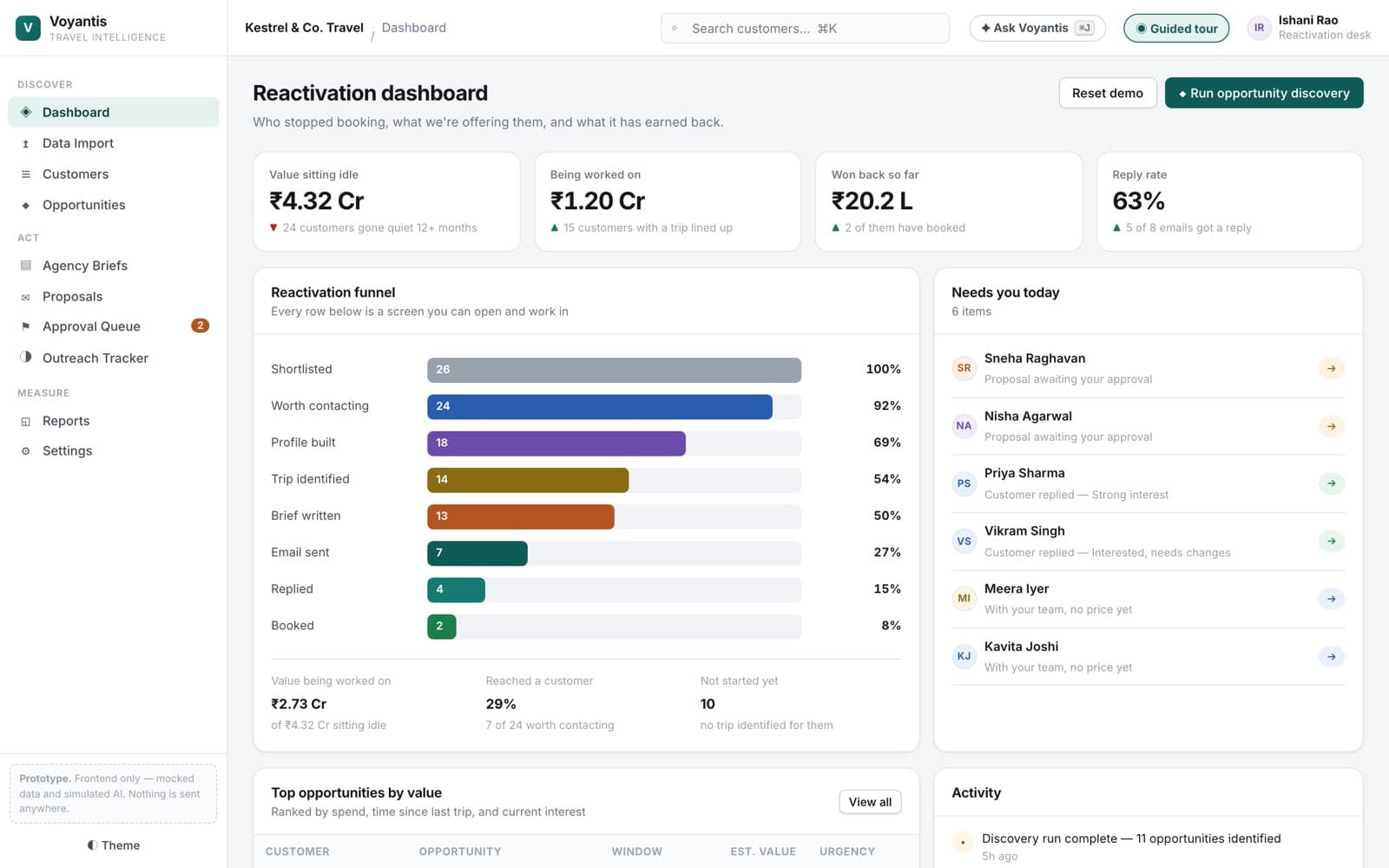Click the MI avatar for Meera Iyer
Image resolution: width=1389 pixels, height=868 pixels.
click(x=964, y=599)
